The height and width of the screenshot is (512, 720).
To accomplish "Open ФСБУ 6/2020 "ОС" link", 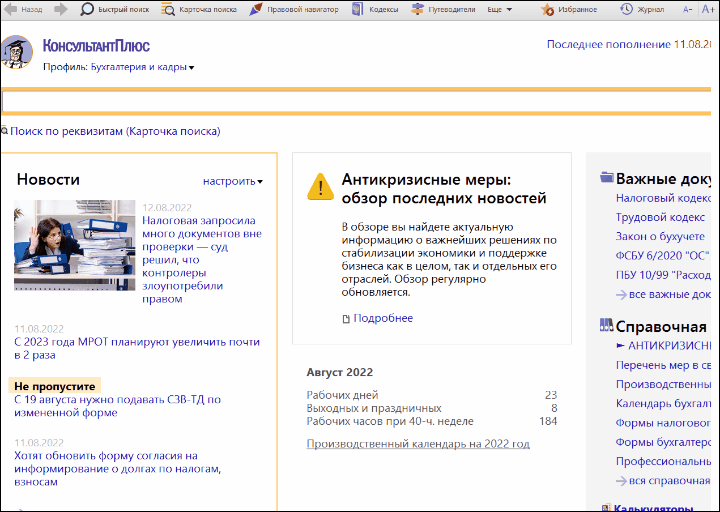I will (663, 255).
